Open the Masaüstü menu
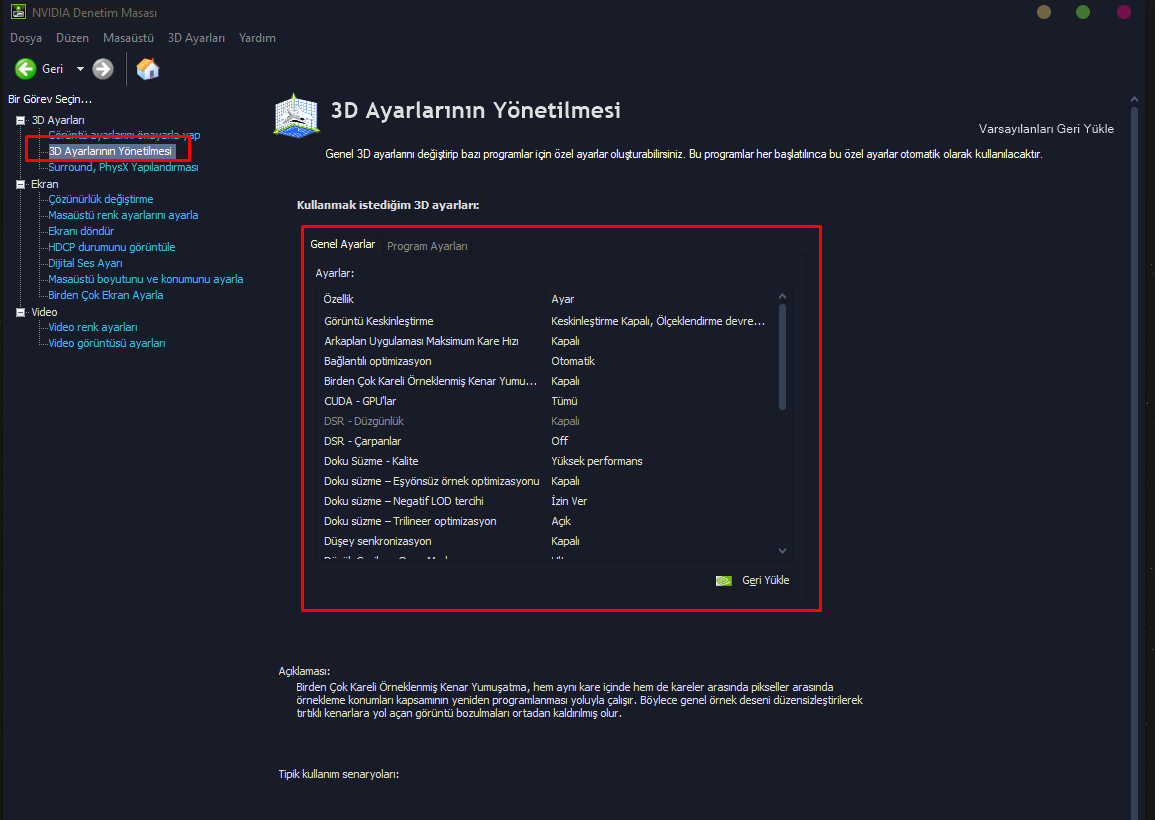Image resolution: width=1155 pixels, height=820 pixels. 128,38
